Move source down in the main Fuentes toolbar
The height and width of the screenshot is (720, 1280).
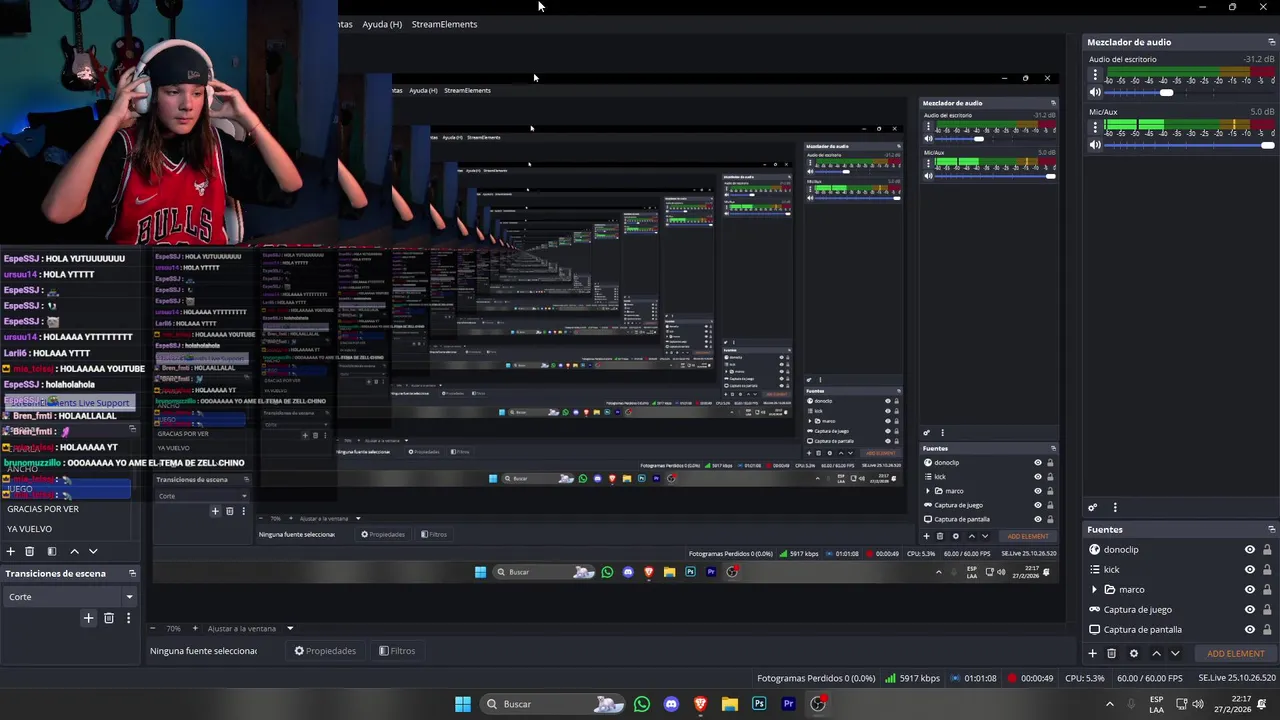(1175, 653)
